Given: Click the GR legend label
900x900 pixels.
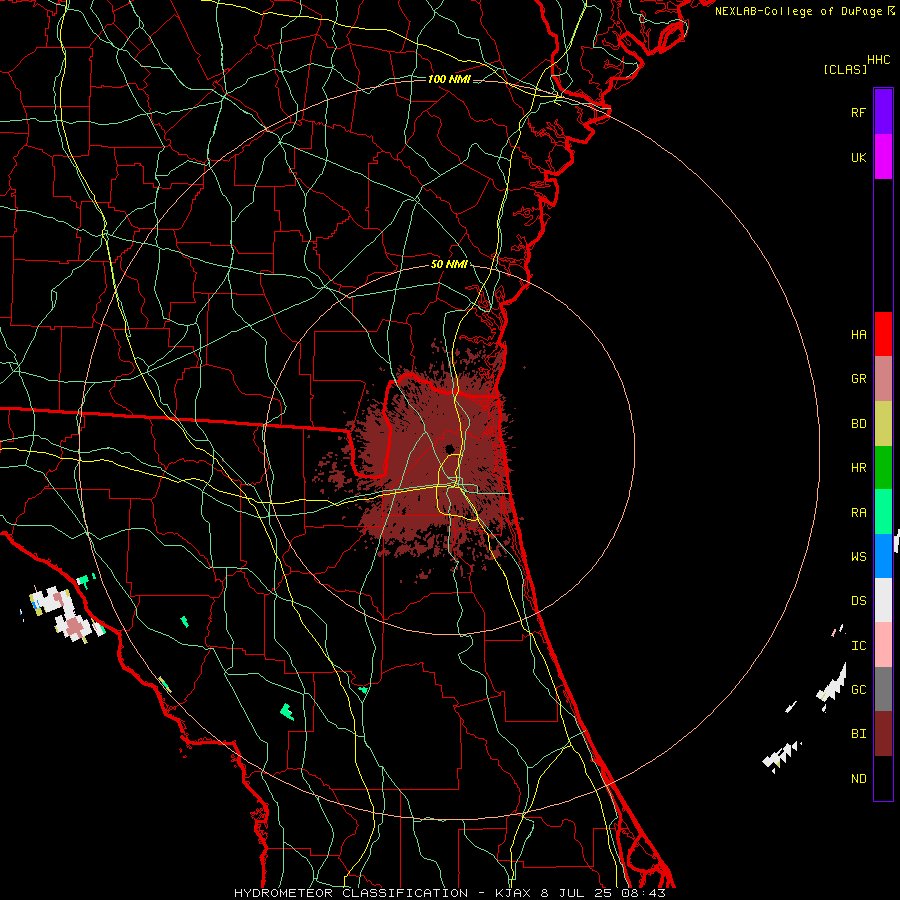Looking at the screenshot, I should tap(858, 379).
